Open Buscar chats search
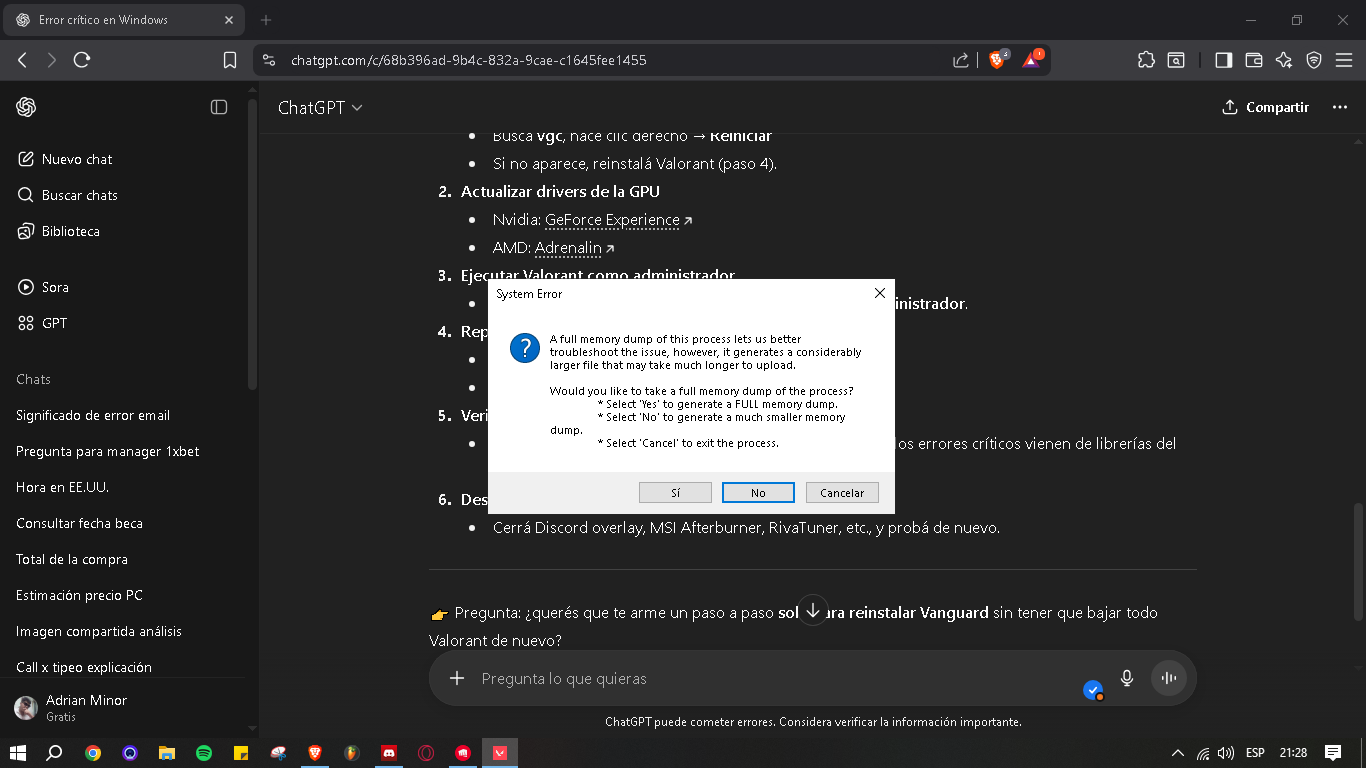Image resolution: width=1366 pixels, height=768 pixels. click(x=68, y=195)
